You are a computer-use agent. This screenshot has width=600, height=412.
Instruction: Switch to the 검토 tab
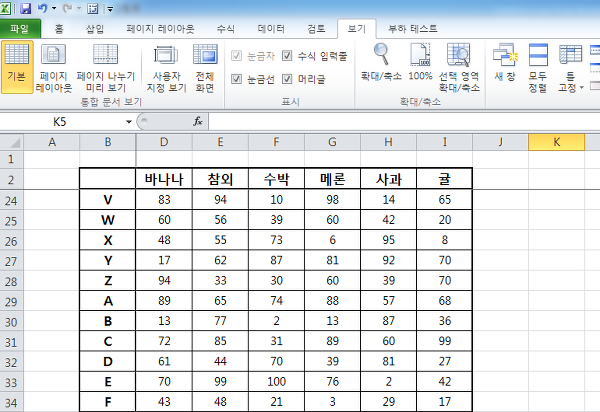pyautogui.click(x=316, y=29)
